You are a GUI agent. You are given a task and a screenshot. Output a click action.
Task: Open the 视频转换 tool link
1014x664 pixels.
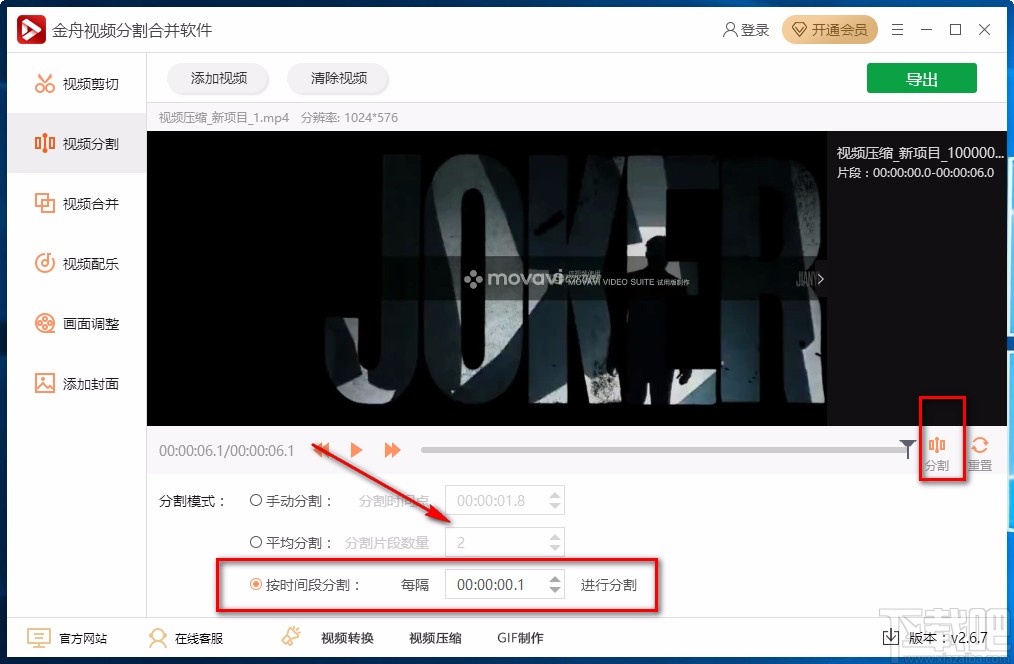(x=347, y=638)
